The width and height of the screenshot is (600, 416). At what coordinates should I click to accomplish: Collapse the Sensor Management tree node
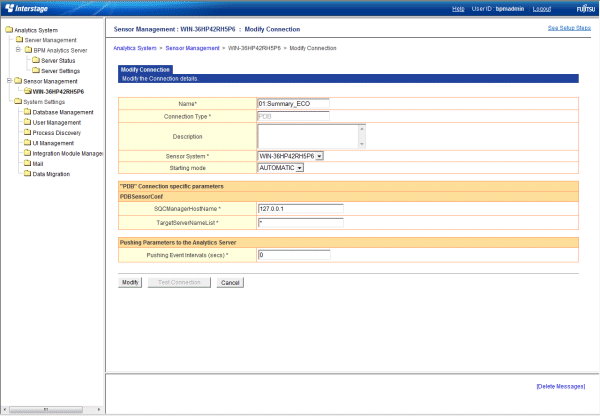[9, 81]
